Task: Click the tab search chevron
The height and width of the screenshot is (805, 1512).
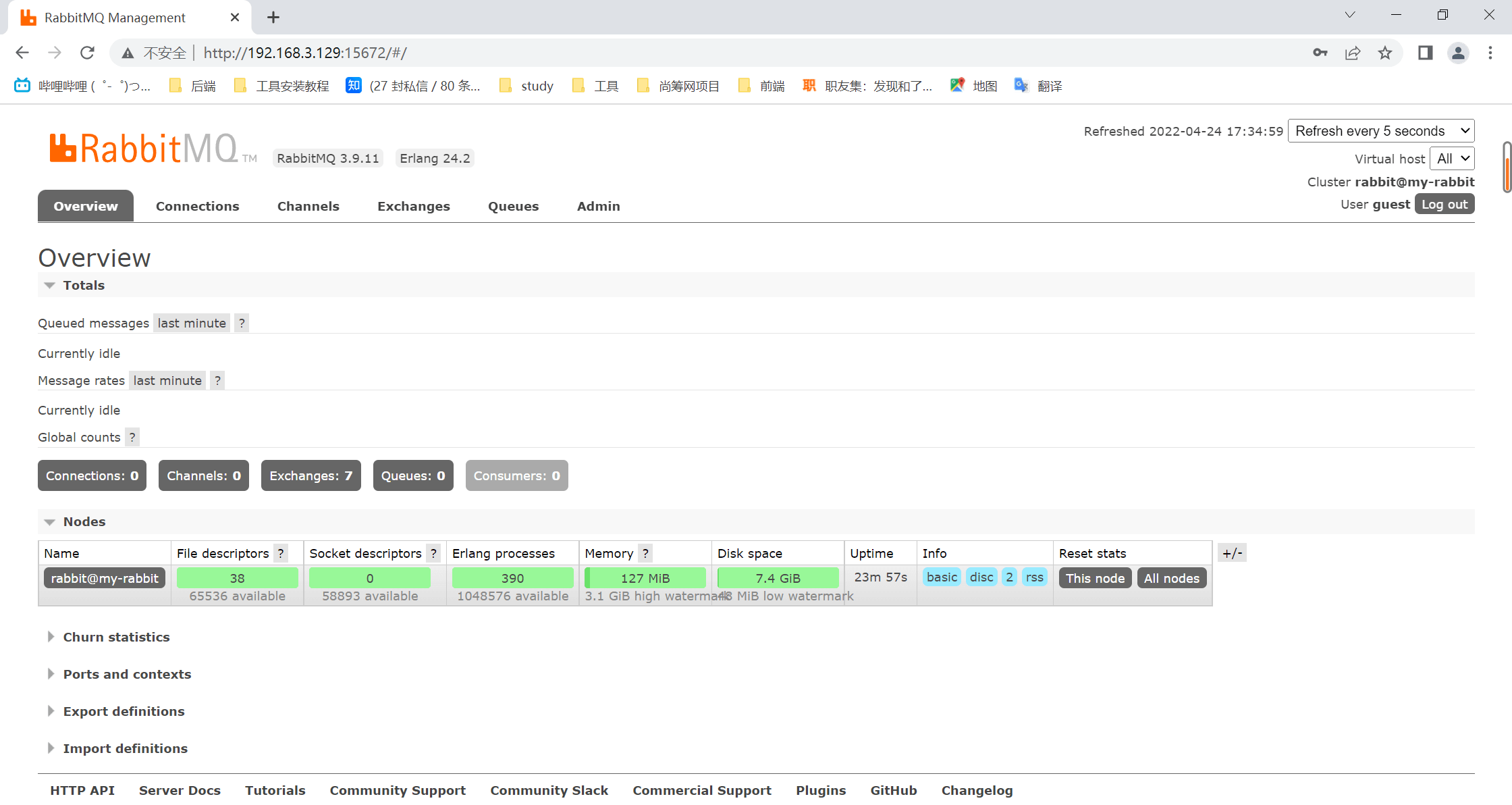Action: [1350, 15]
